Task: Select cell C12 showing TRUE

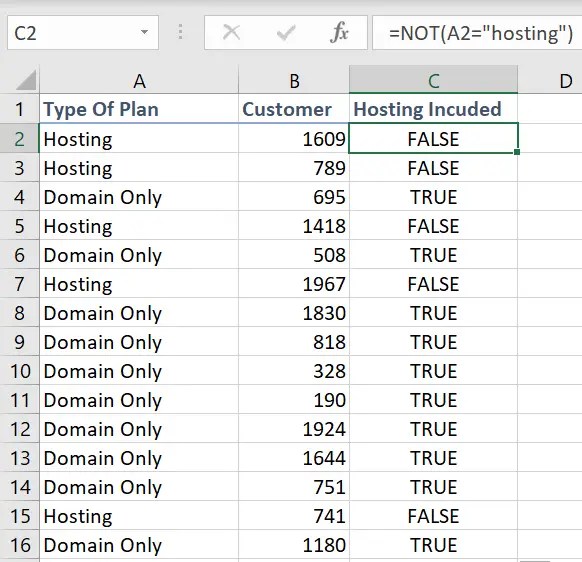Action: [x=433, y=428]
